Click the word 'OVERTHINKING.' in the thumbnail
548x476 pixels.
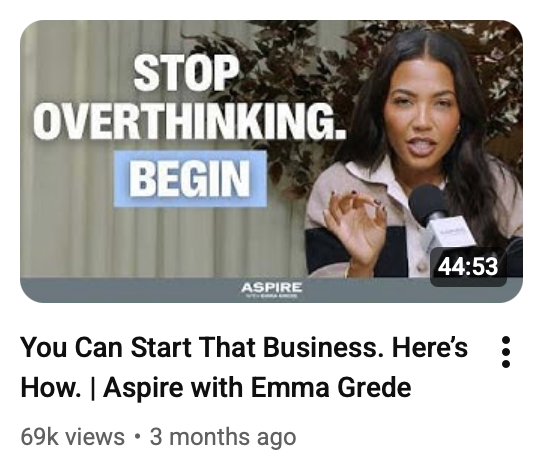(189, 121)
